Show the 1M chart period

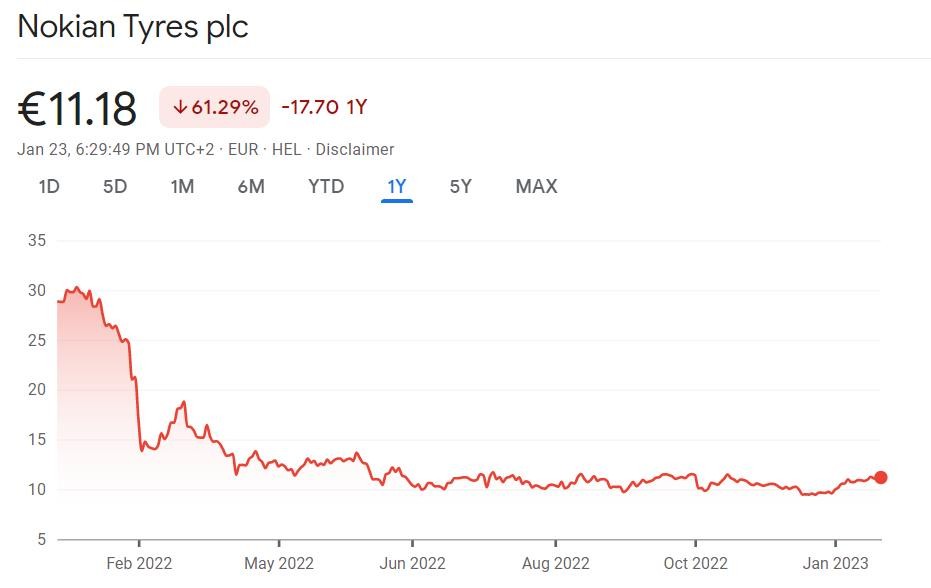182,186
